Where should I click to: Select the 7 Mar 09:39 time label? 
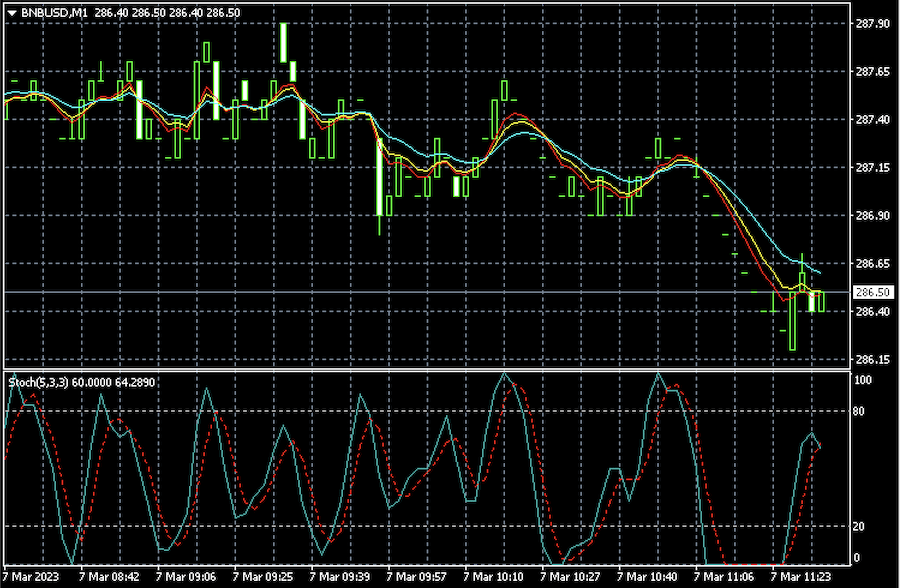coord(340,576)
